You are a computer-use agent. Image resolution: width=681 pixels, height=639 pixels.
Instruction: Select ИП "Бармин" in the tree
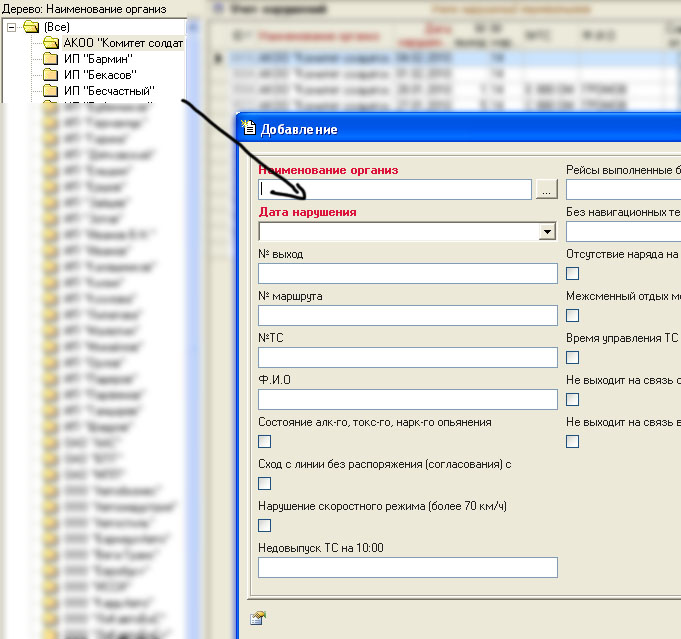pos(99,59)
